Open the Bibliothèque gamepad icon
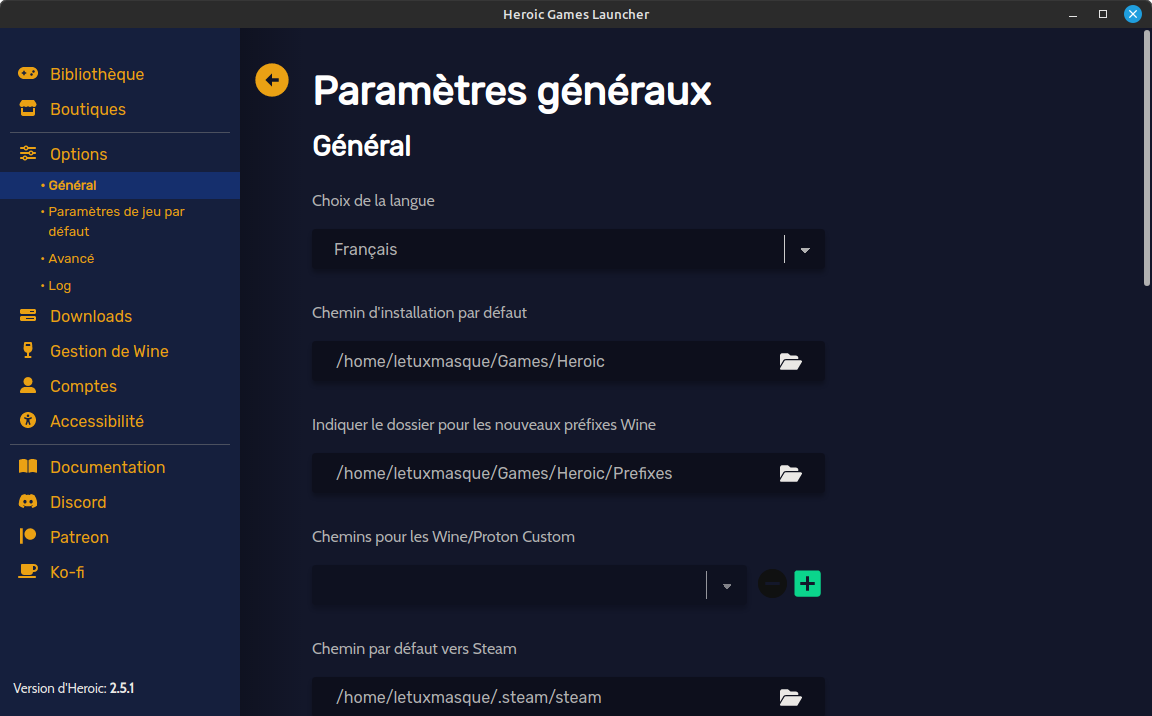 tap(29, 74)
